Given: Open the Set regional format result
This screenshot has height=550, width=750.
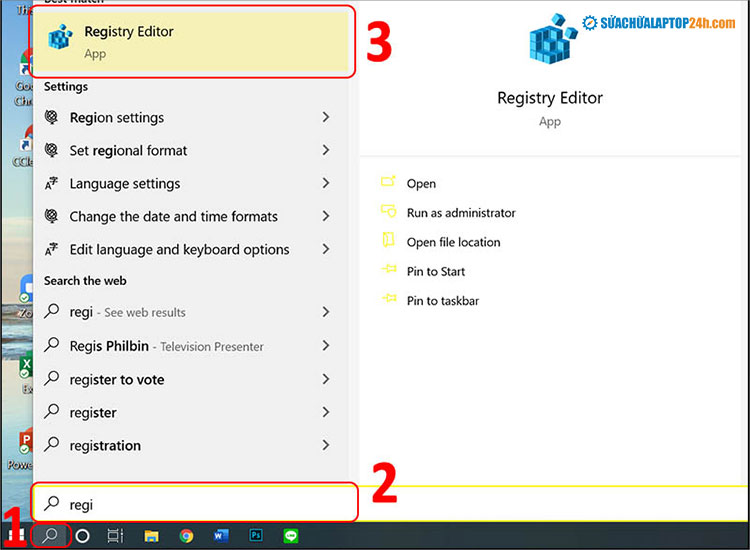Looking at the screenshot, I should coord(191,150).
